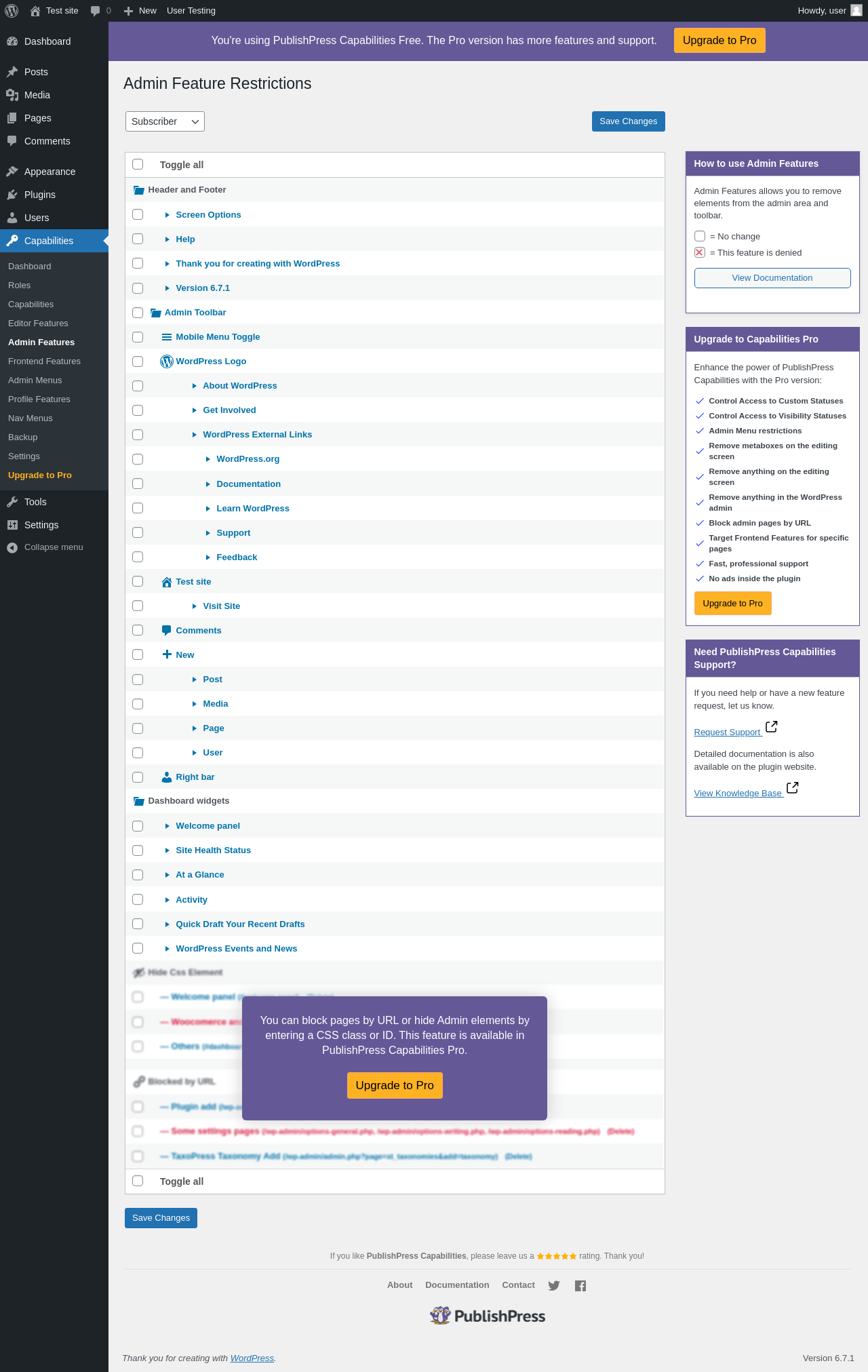Screen dimensions: 868x1372
Task: Expand the About WordPress arrow
Action: tap(195, 386)
